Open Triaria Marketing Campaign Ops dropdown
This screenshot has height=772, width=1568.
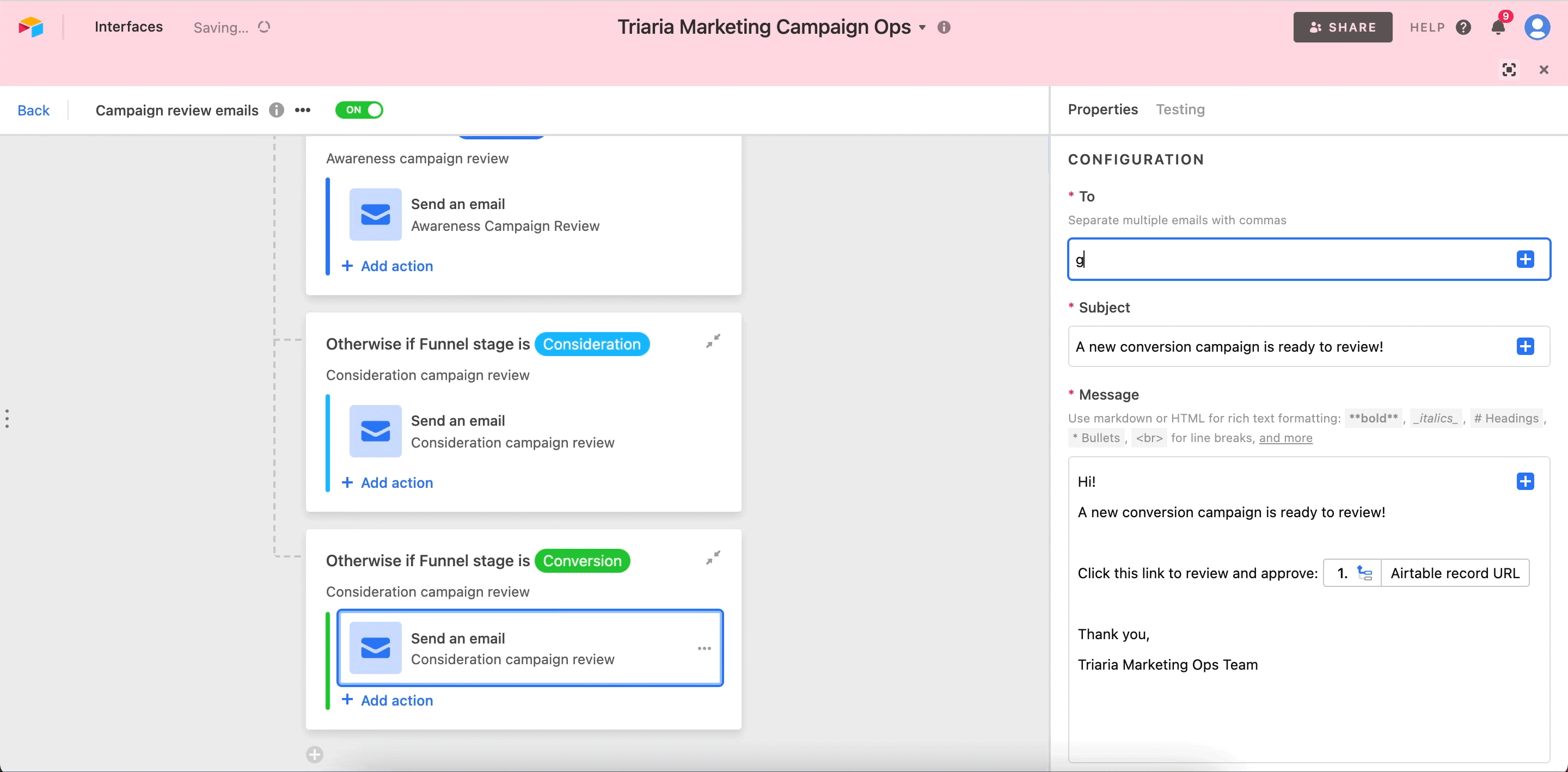click(922, 27)
